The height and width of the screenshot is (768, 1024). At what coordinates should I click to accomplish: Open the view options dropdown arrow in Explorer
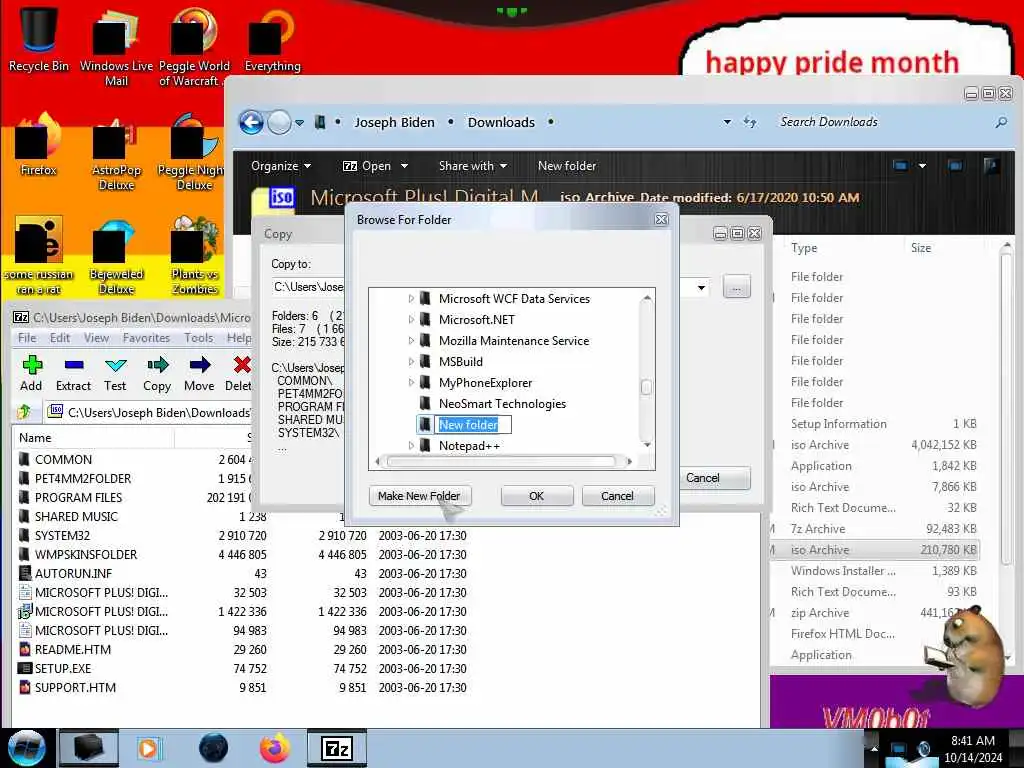pos(922,166)
